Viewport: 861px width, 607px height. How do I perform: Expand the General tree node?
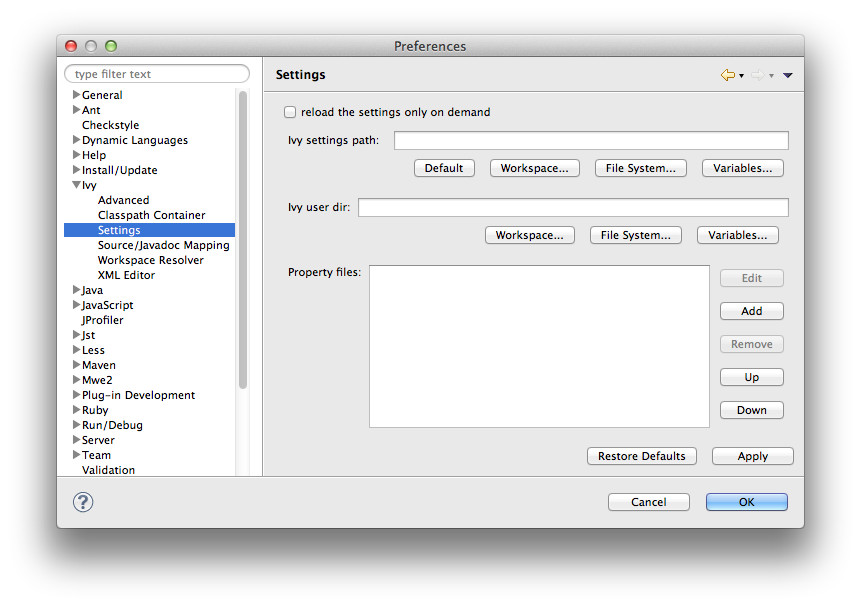(76, 95)
